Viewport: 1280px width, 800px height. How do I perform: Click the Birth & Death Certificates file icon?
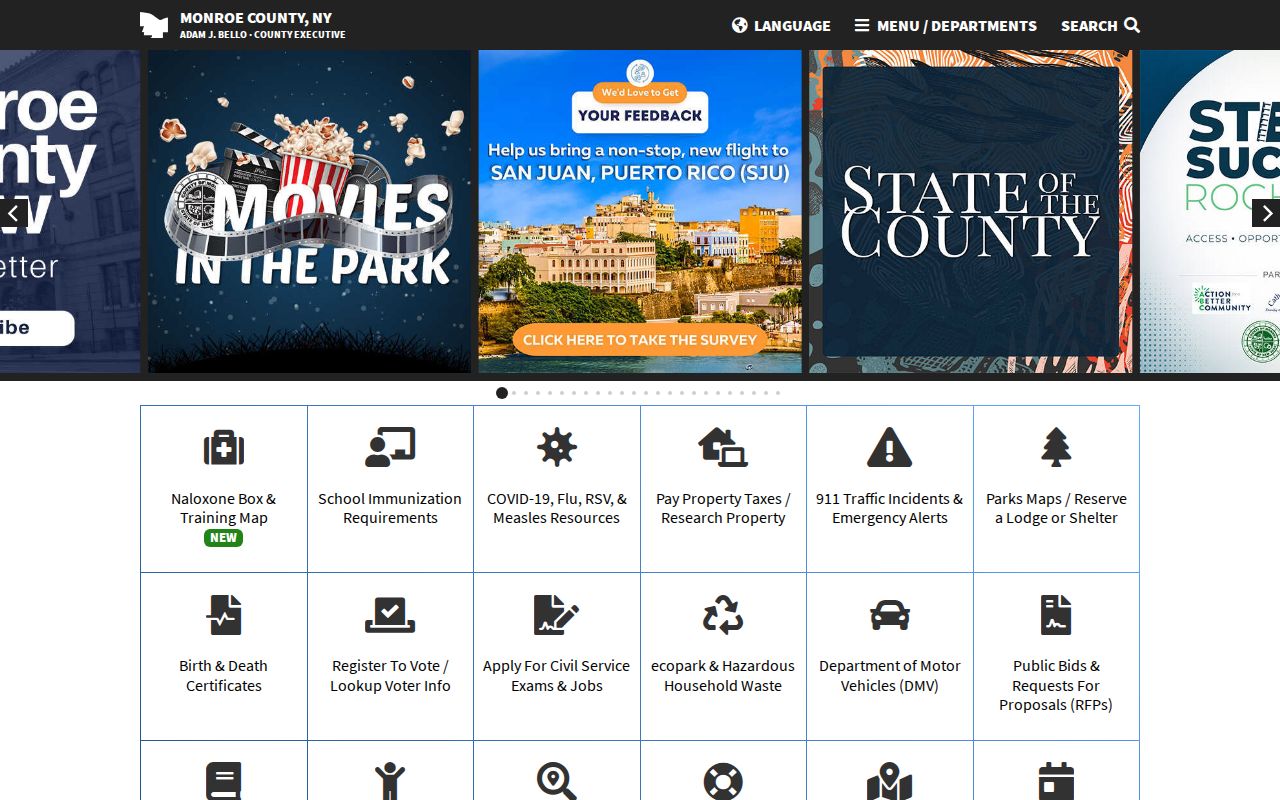[x=224, y=615]
